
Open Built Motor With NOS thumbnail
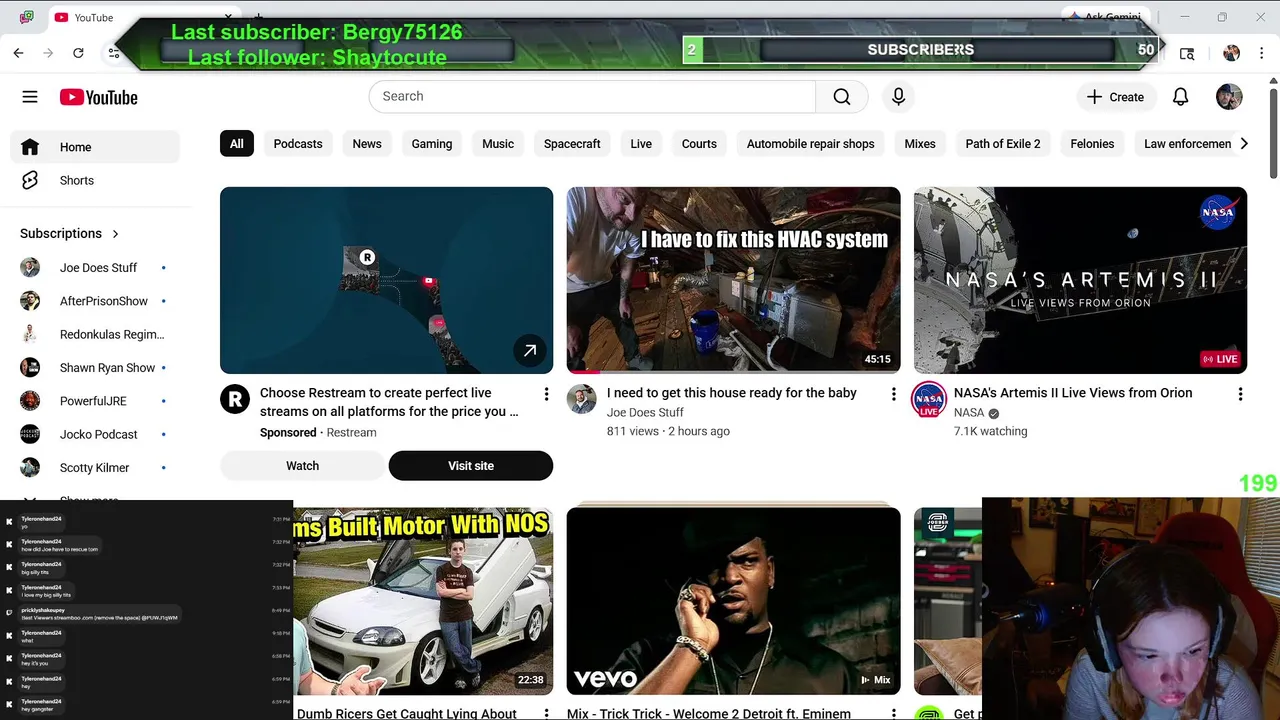click(x=423, y=601)
